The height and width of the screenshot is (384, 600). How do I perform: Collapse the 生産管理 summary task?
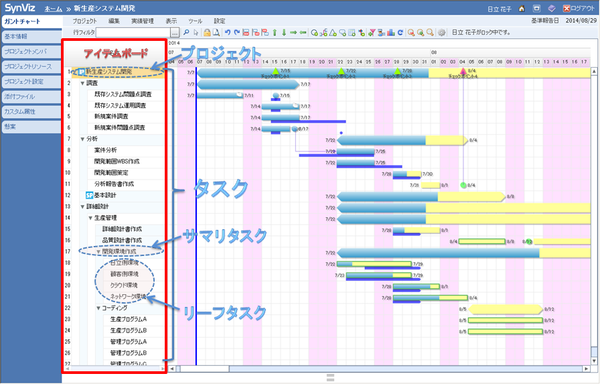coord(91,218)
